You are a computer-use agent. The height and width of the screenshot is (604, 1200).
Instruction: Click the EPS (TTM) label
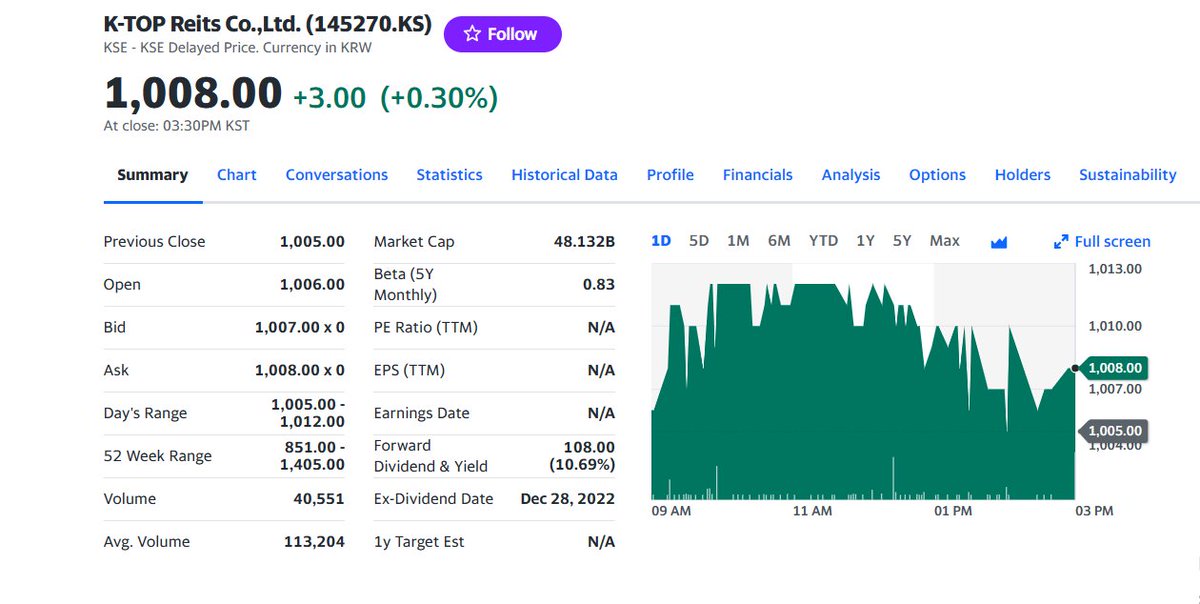(409, 371)
